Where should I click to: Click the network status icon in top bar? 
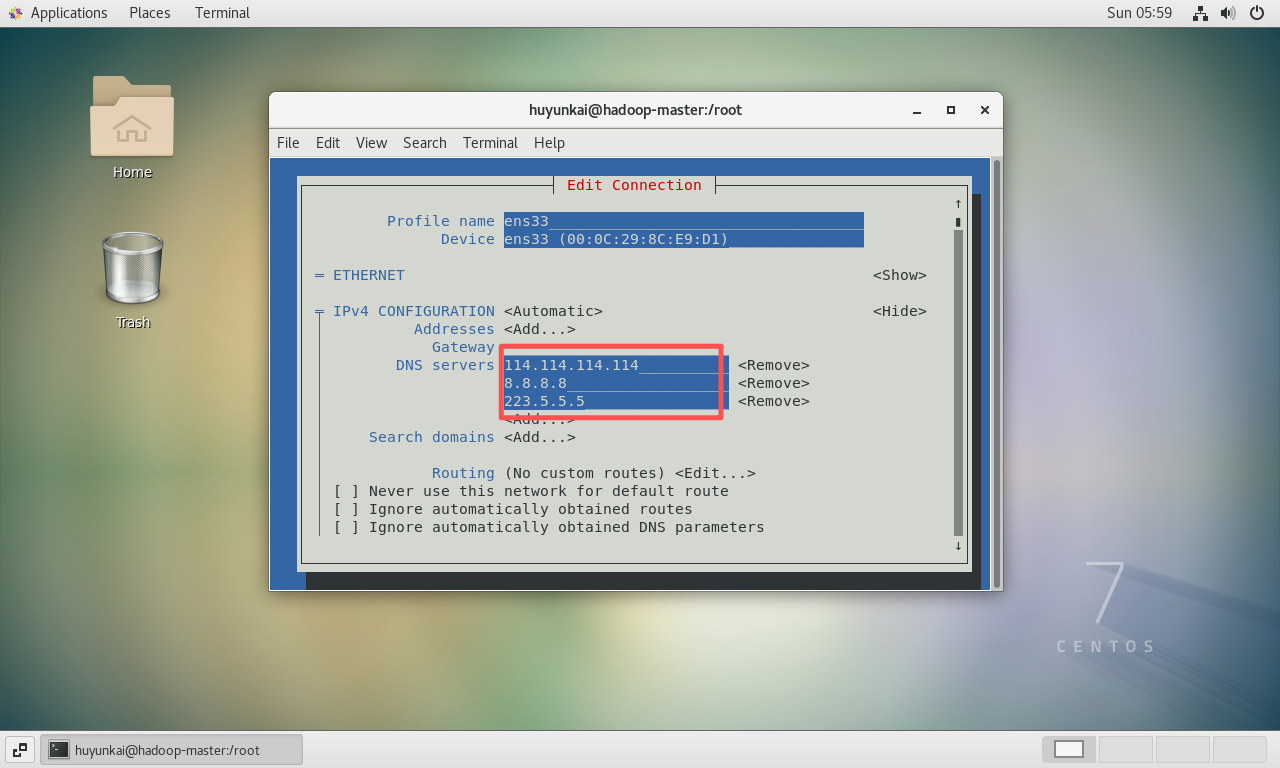coord(1201,13)
